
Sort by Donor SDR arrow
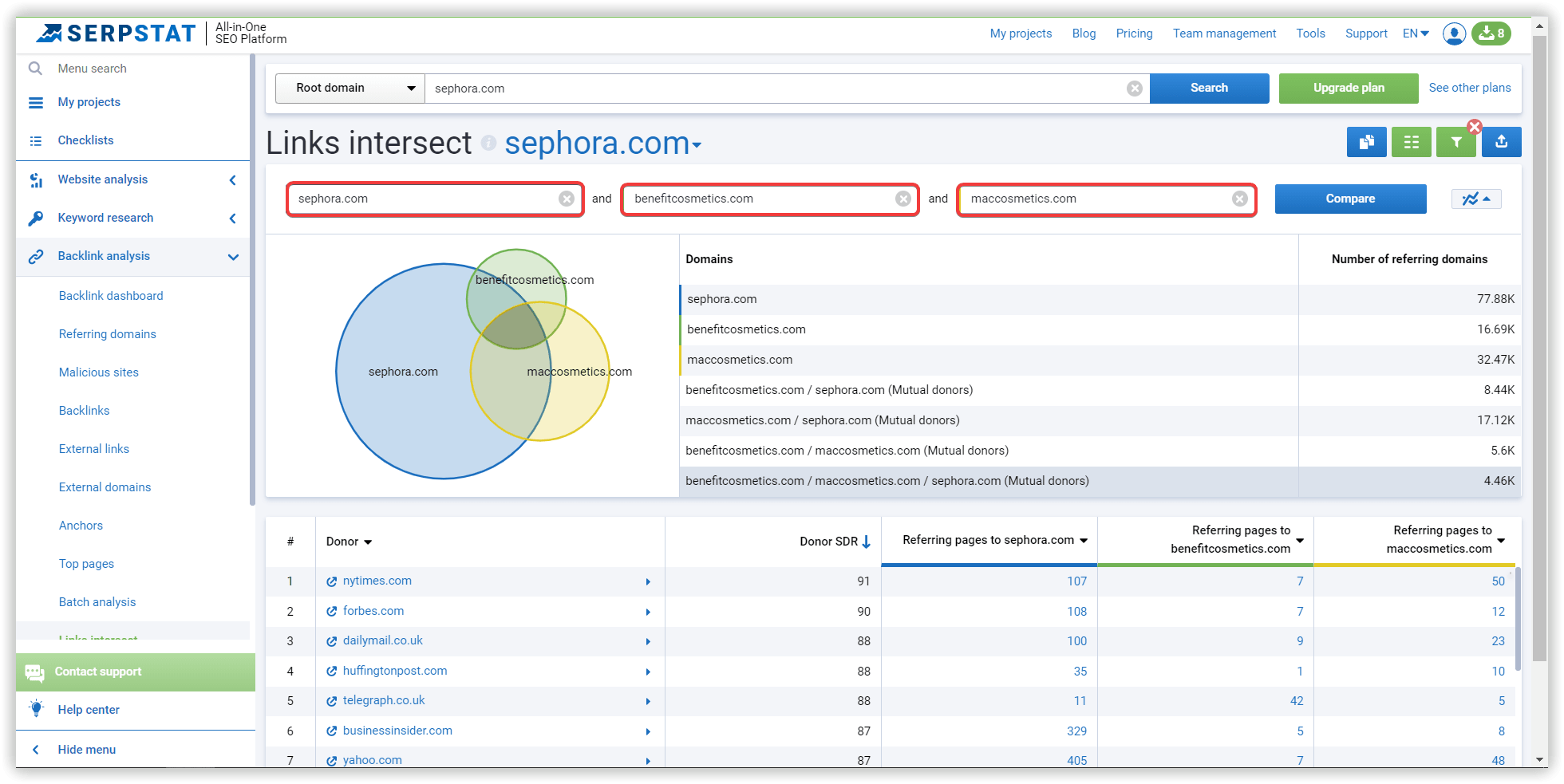pos(867,542)
